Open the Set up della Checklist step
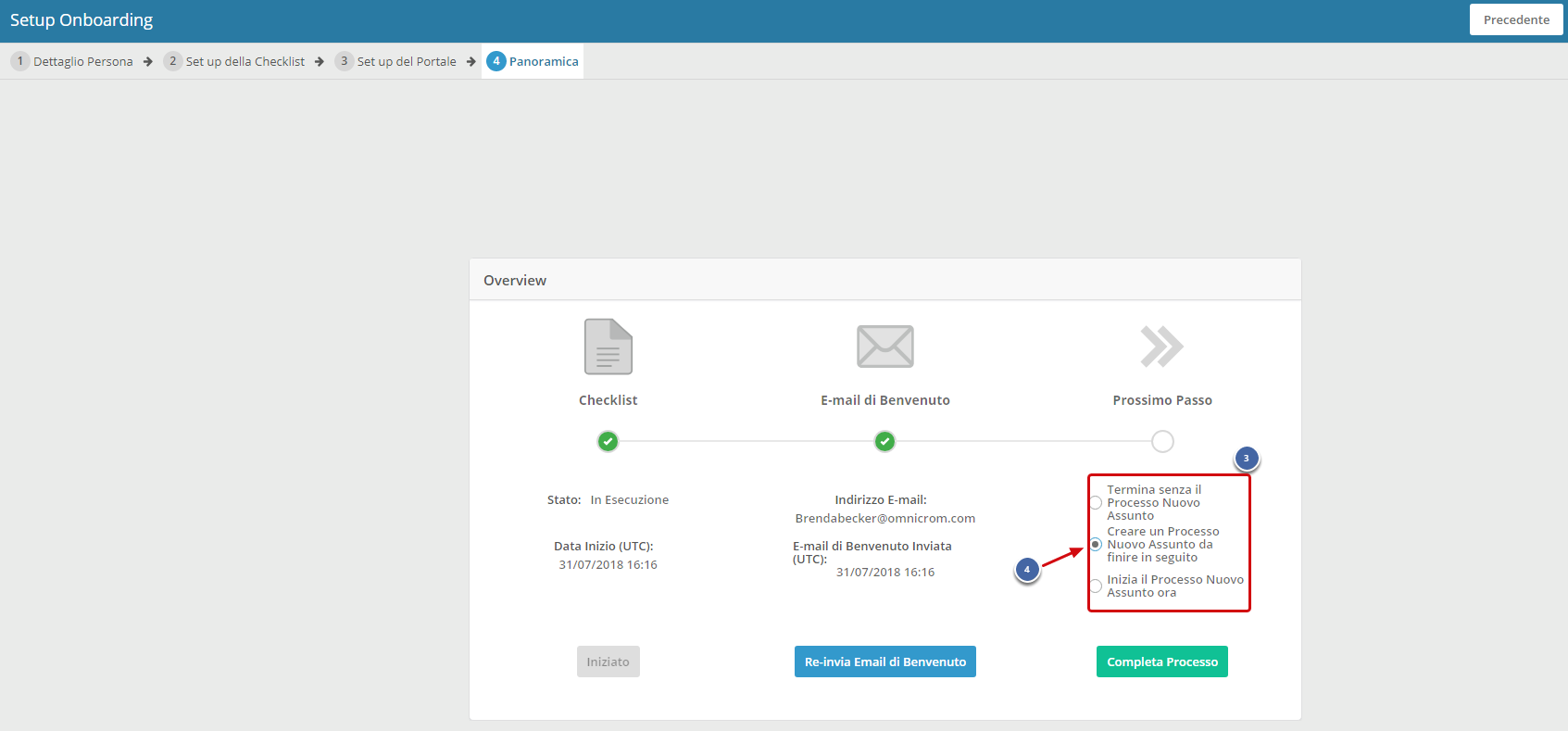 point(234,61)
